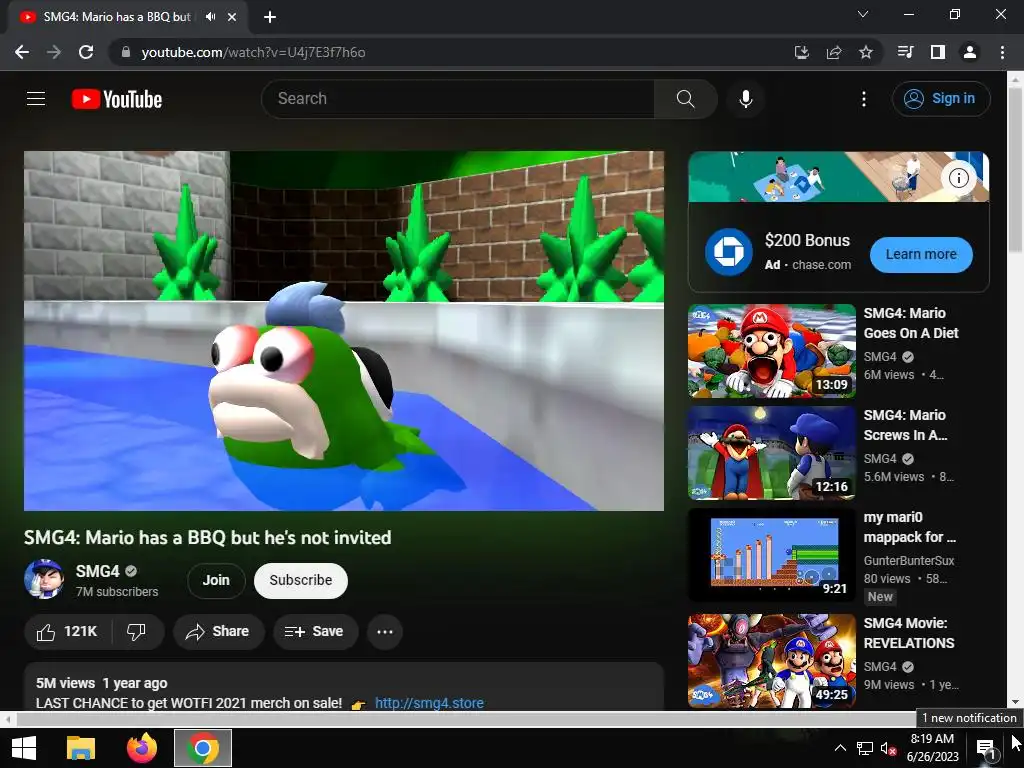Start voice search with microphone icon
This screenshot has height=768, width=1024.
(x=745, y=99)
